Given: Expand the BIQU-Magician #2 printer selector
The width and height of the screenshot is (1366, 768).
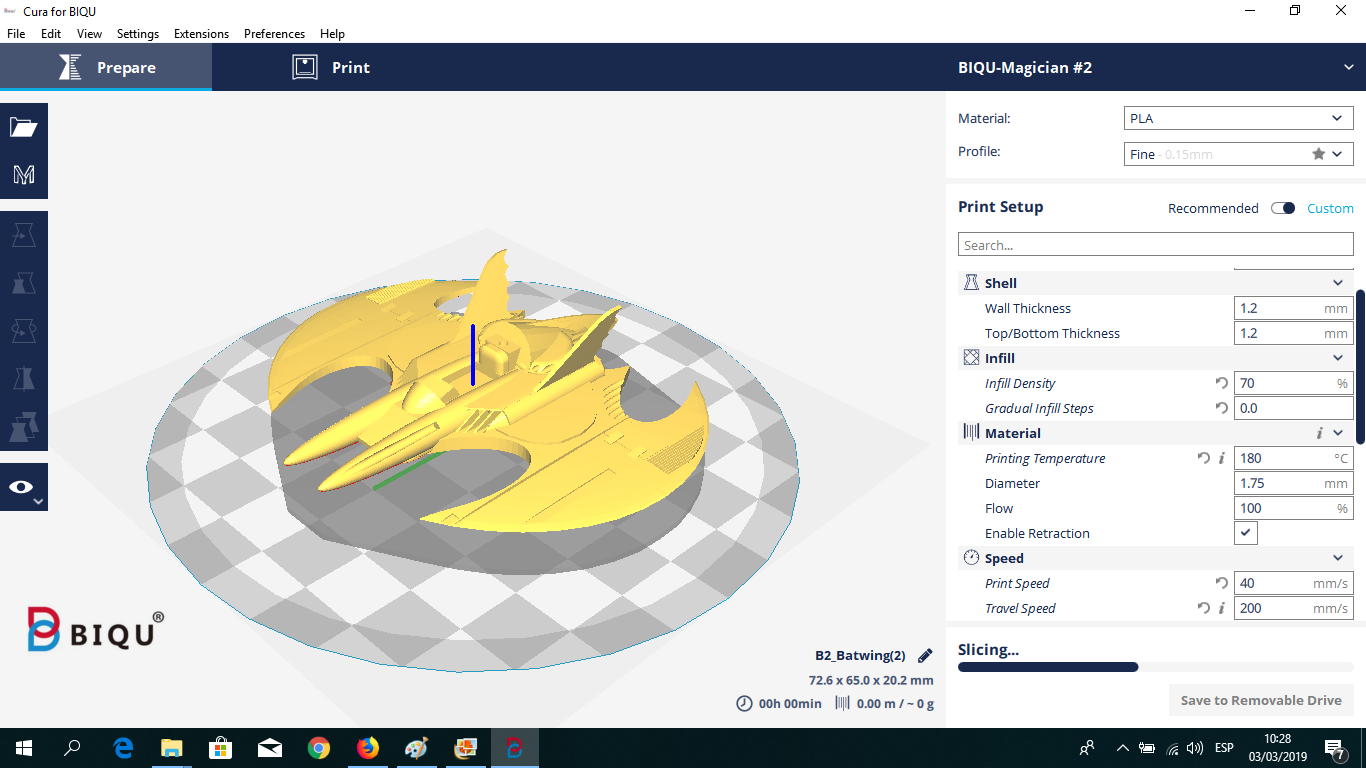Looking at the screenshot, I should click(x=1156, y=68).
